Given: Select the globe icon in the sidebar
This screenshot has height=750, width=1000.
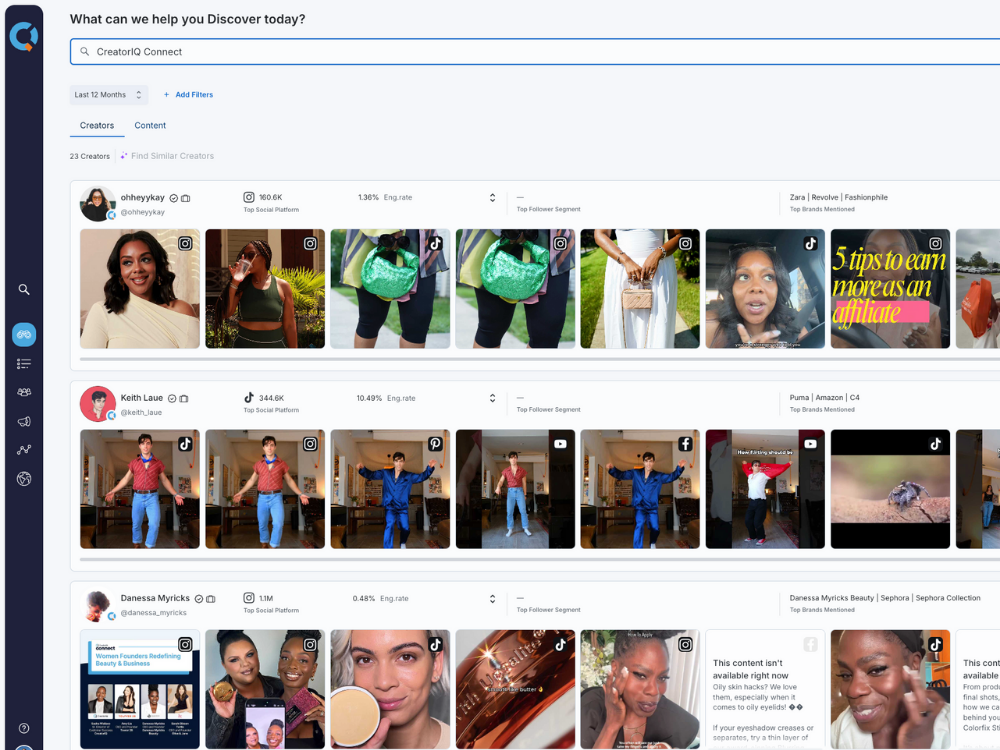Looking at the screenshot, I should pyautogui.click(x=23, y=478).
